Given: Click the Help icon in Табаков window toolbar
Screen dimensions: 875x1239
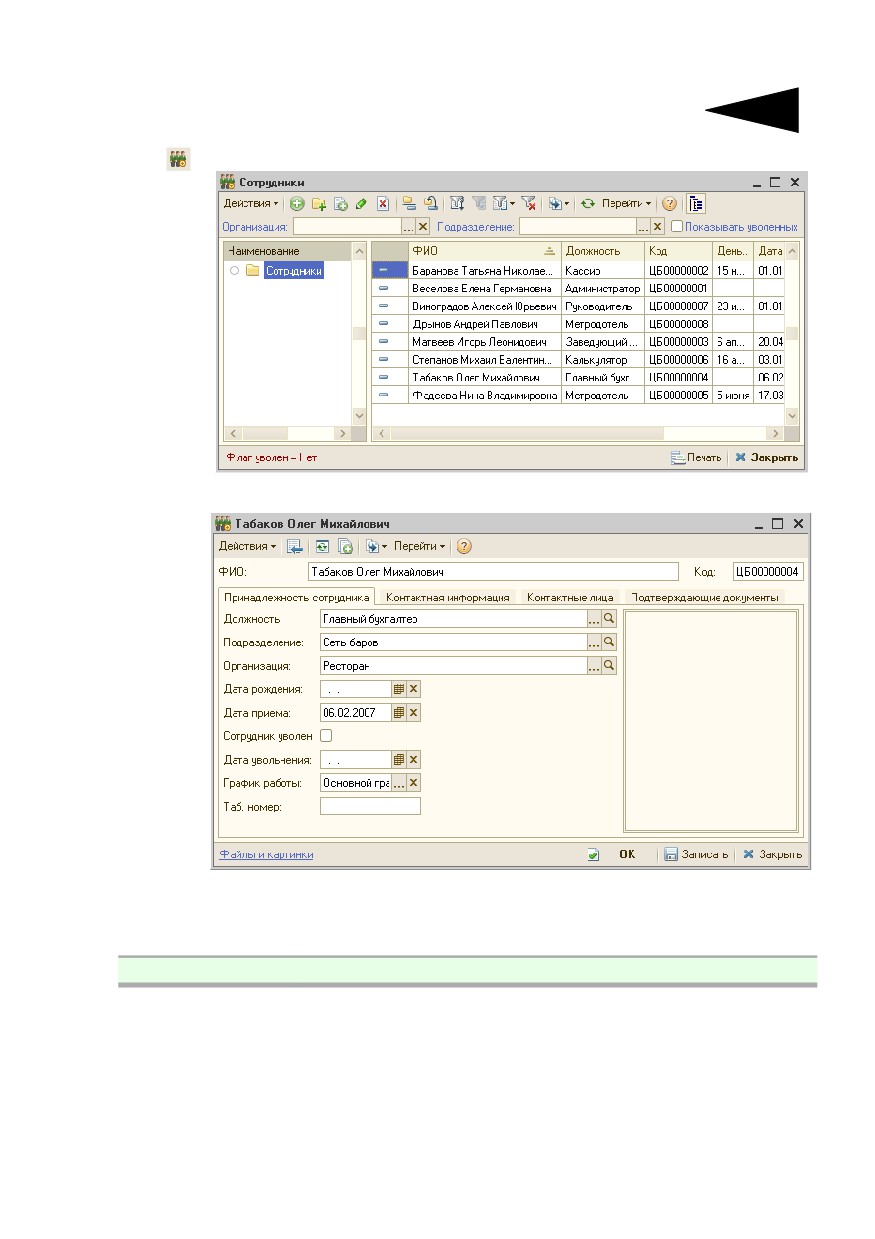Looking at the screenshot, I should [x=464, y=547].
